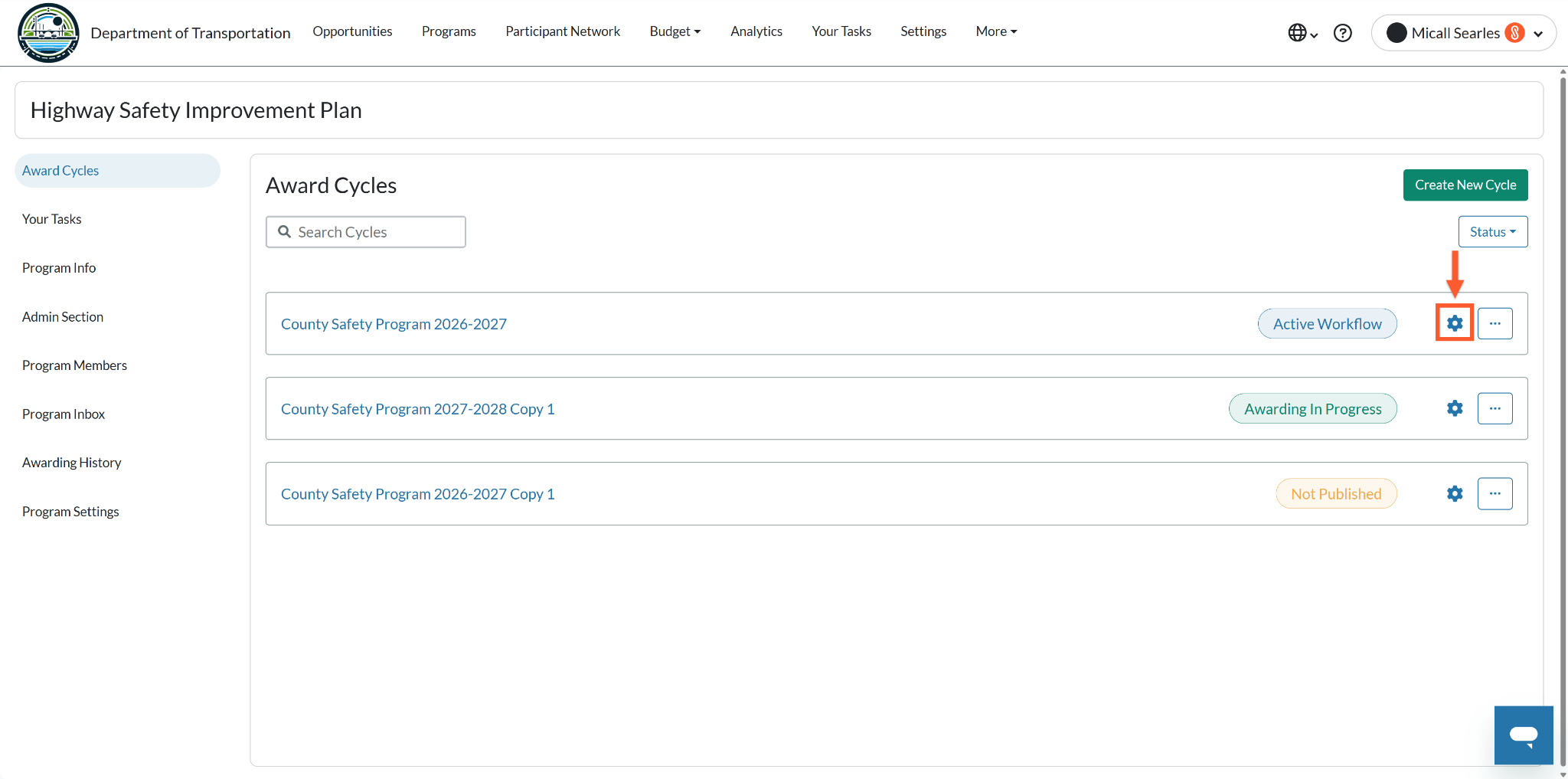Open gear settings for 2027-2028 Copy 1 cycle
Screen dimensions: 1568x779
(1455, 408)
